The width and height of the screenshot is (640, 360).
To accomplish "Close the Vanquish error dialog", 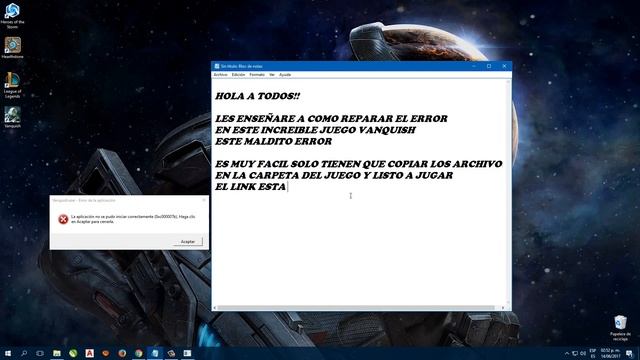I will [204, 200].
